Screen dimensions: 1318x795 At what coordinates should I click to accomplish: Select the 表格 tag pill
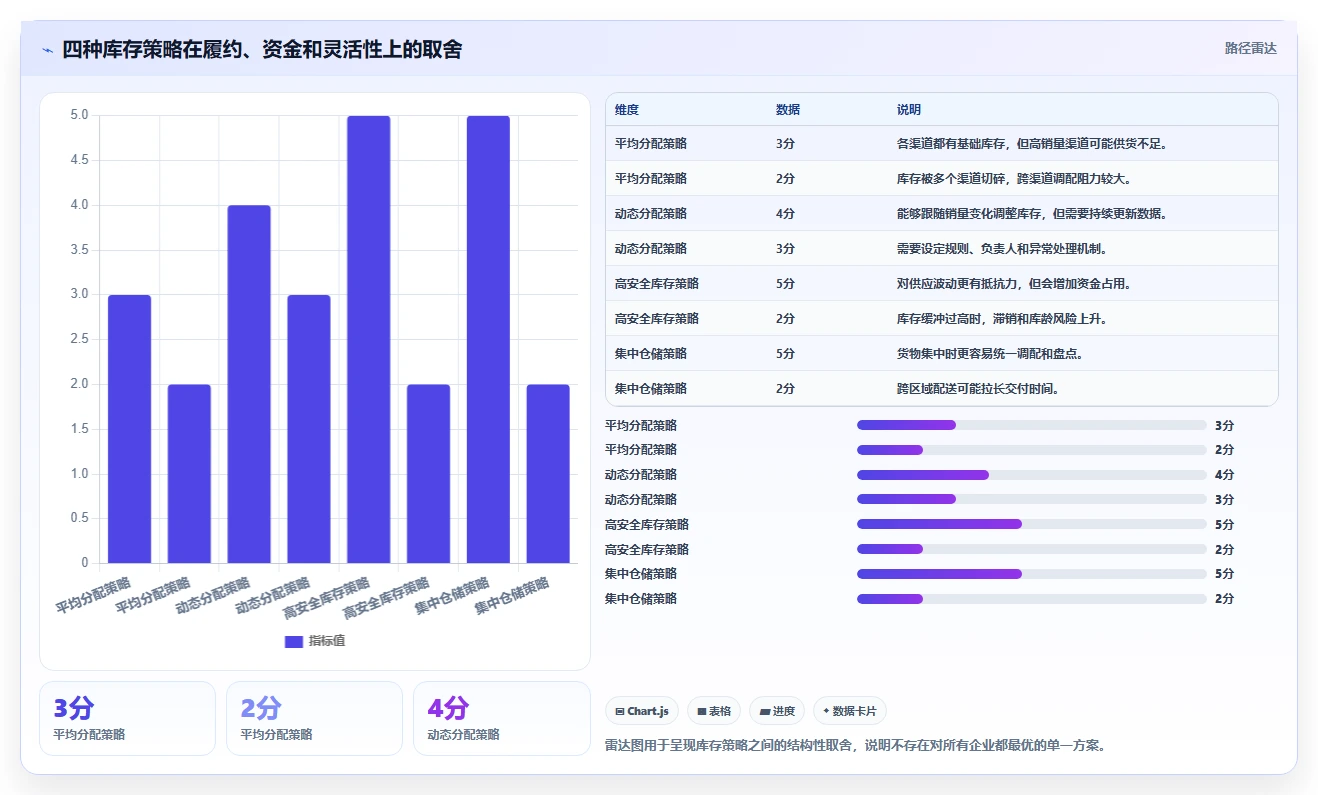[714, 711]
